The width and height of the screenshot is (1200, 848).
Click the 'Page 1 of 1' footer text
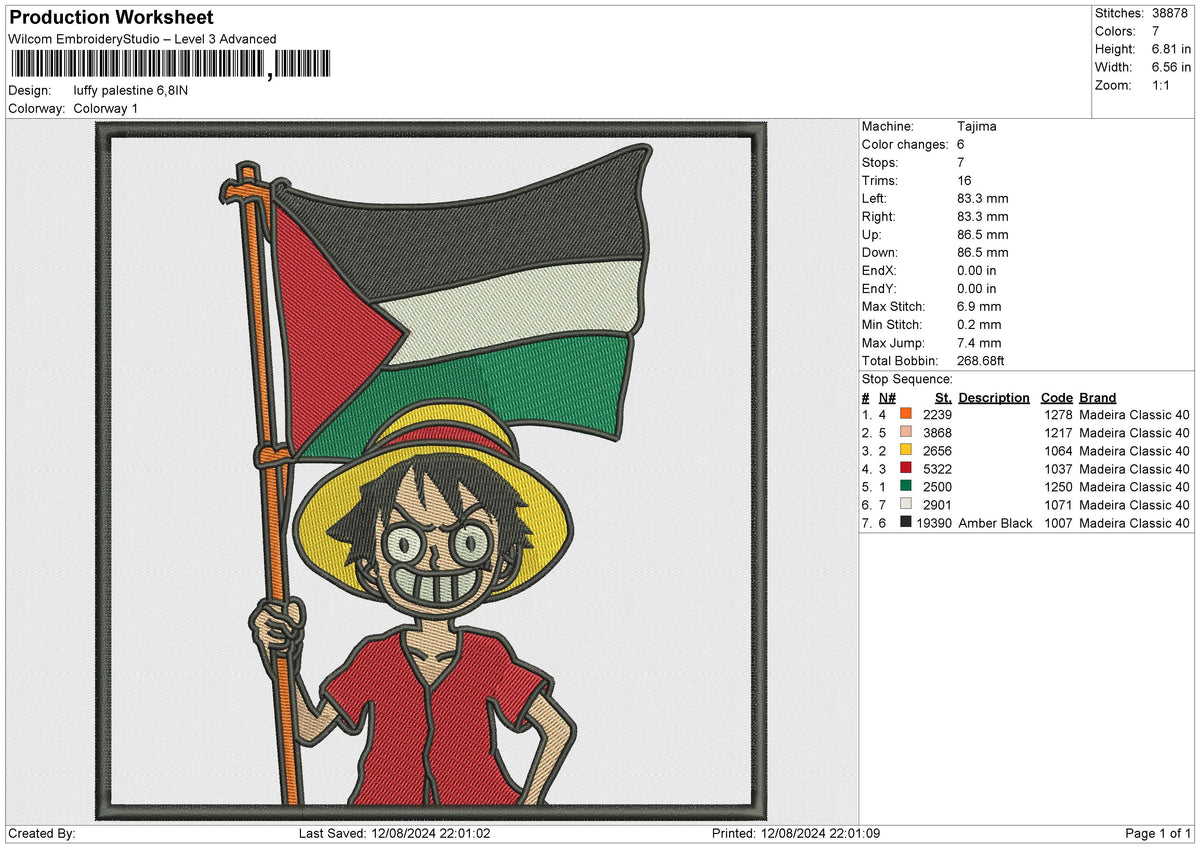[1158, 833]
